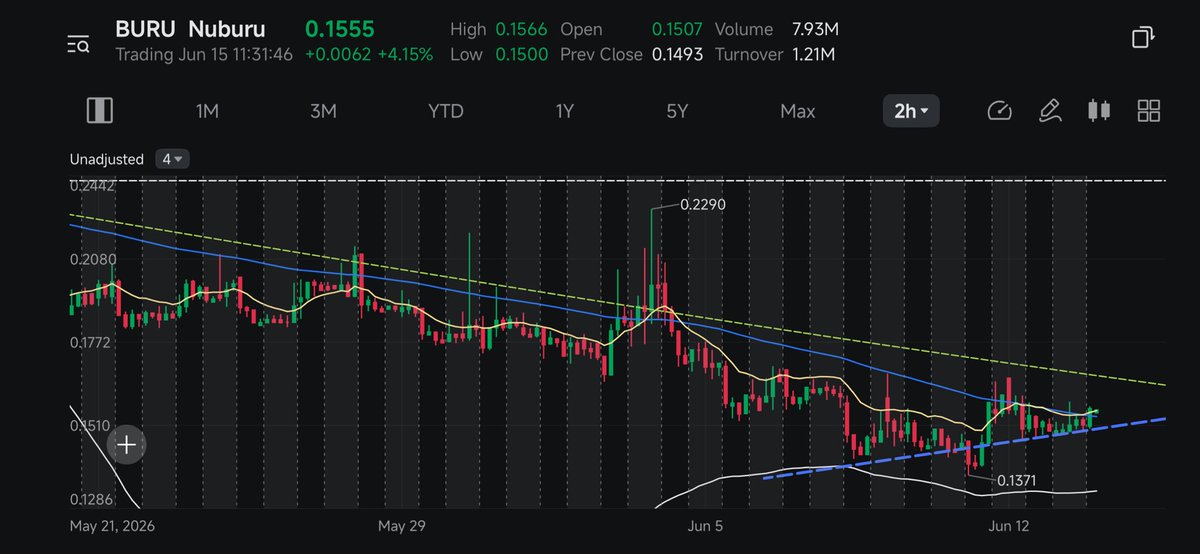Open the speedometer indicator icon
The width and height of the screenshot is (1200, 554).
999,111
